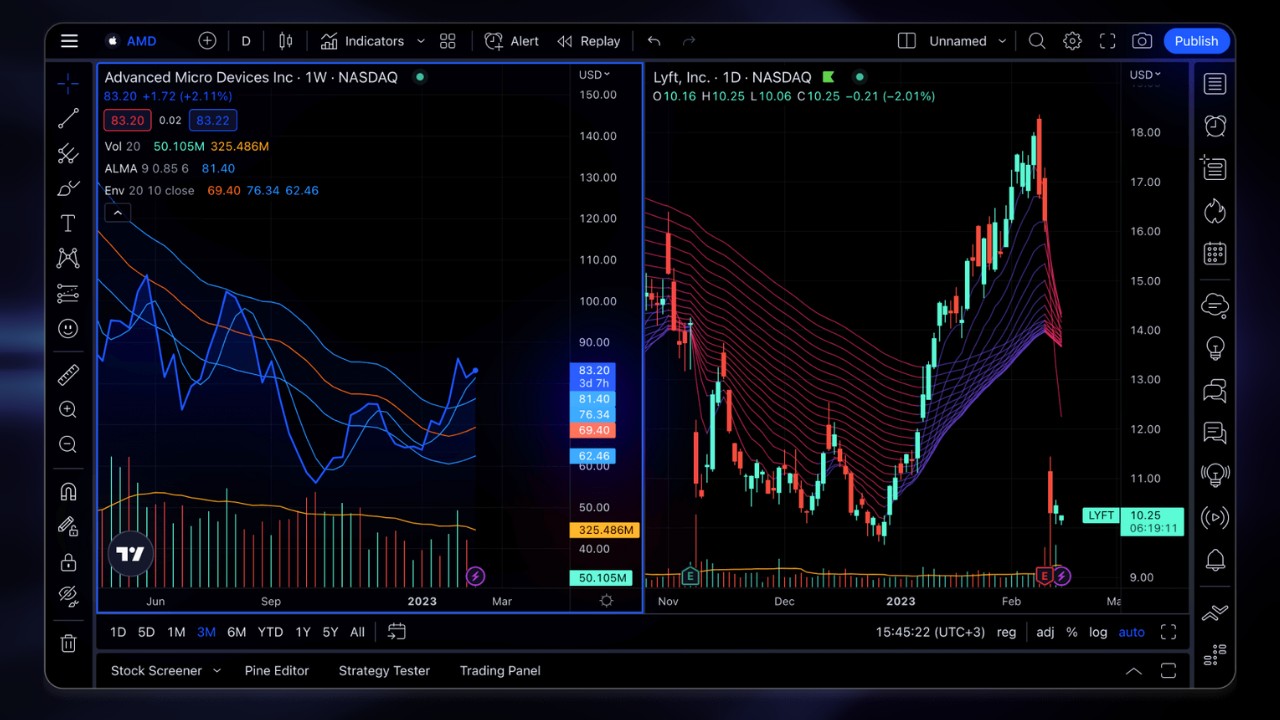Click the 15:45:22 (UTC+3) timezone clock
The image size is (1280, 720).
point(930,632)
